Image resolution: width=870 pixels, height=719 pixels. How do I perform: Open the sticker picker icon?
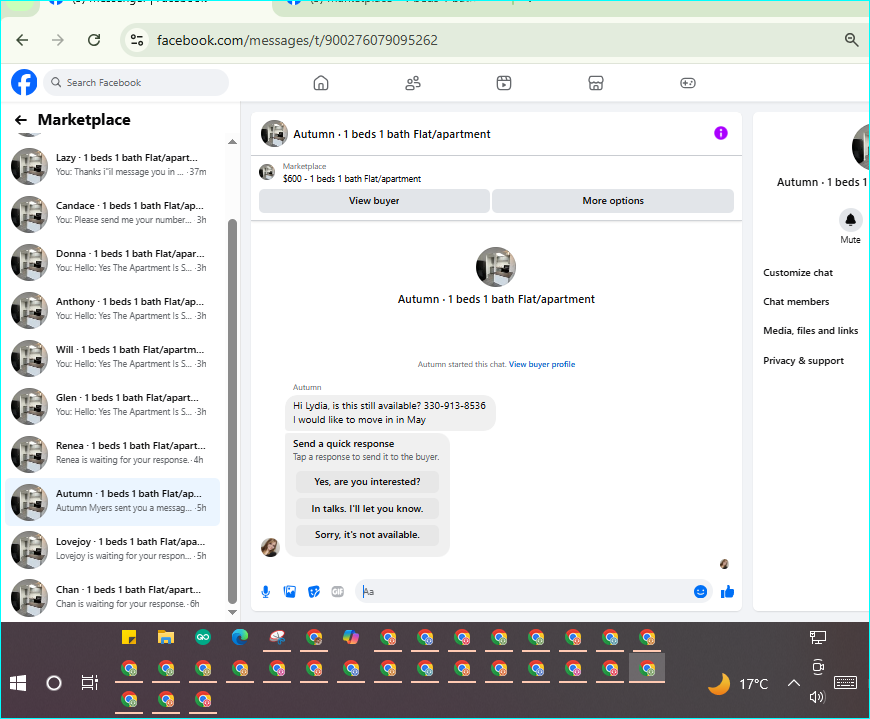tap(314, 592)
